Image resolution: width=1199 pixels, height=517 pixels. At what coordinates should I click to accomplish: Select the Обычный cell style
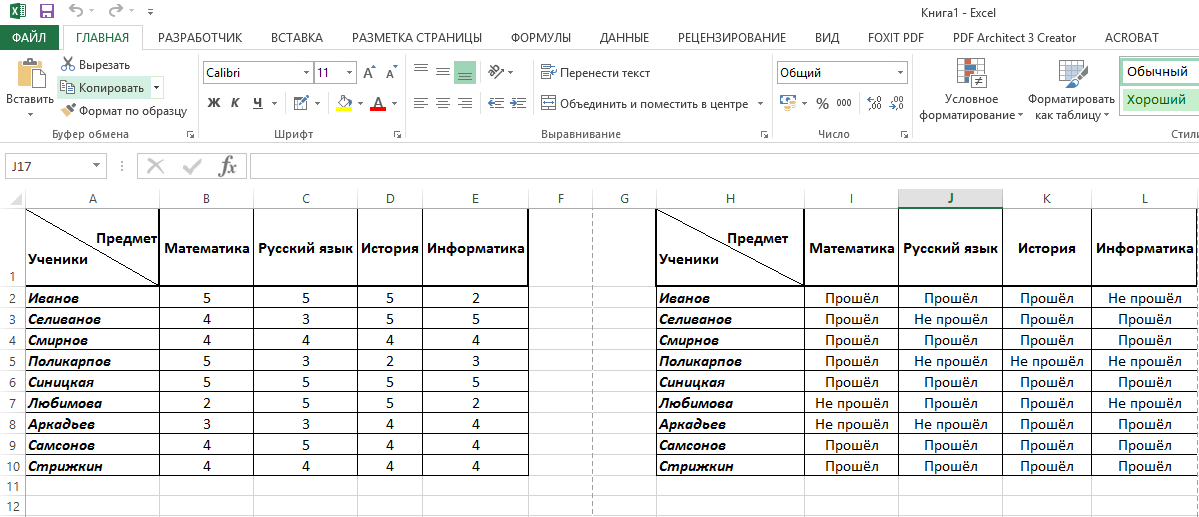[1159, 73]
